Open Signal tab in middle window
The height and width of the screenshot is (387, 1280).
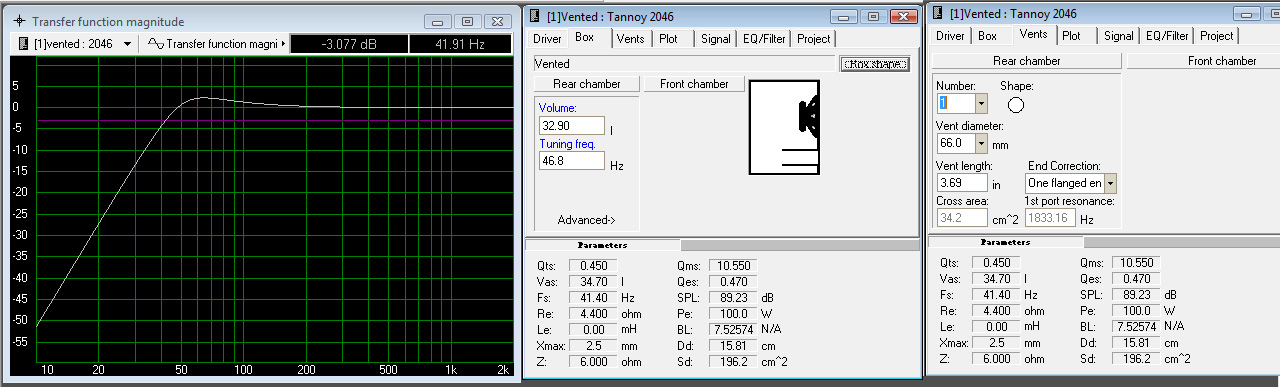(716, 38)
